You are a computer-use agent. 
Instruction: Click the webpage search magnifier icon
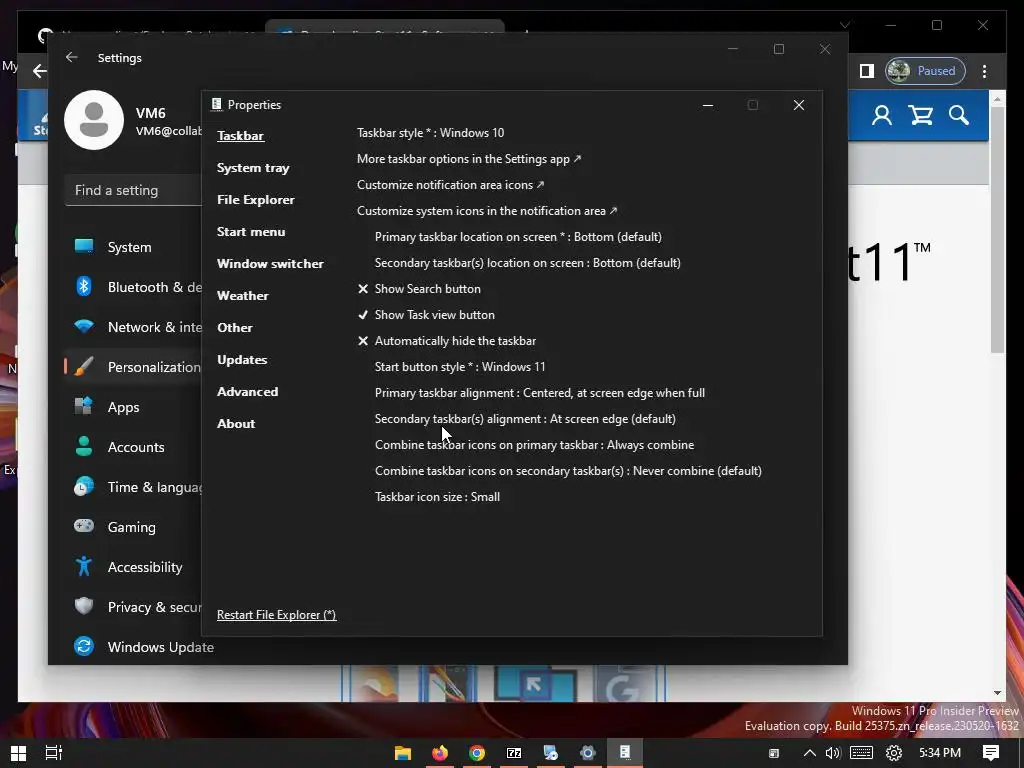[959, 116]
